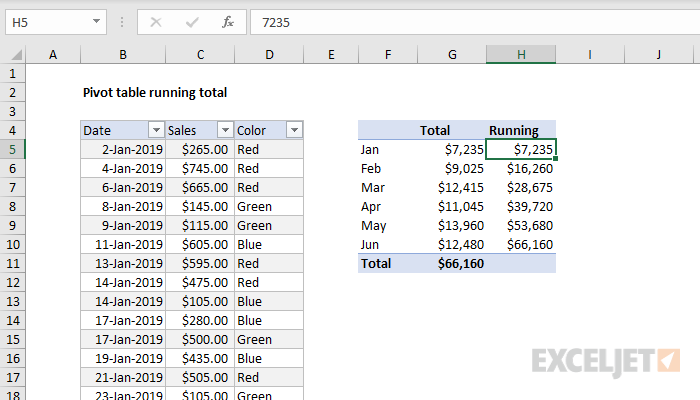The image size is (700, 400).
Task: Click the 9-Jan-2019 date cell
Action: [x=123, y=226]
